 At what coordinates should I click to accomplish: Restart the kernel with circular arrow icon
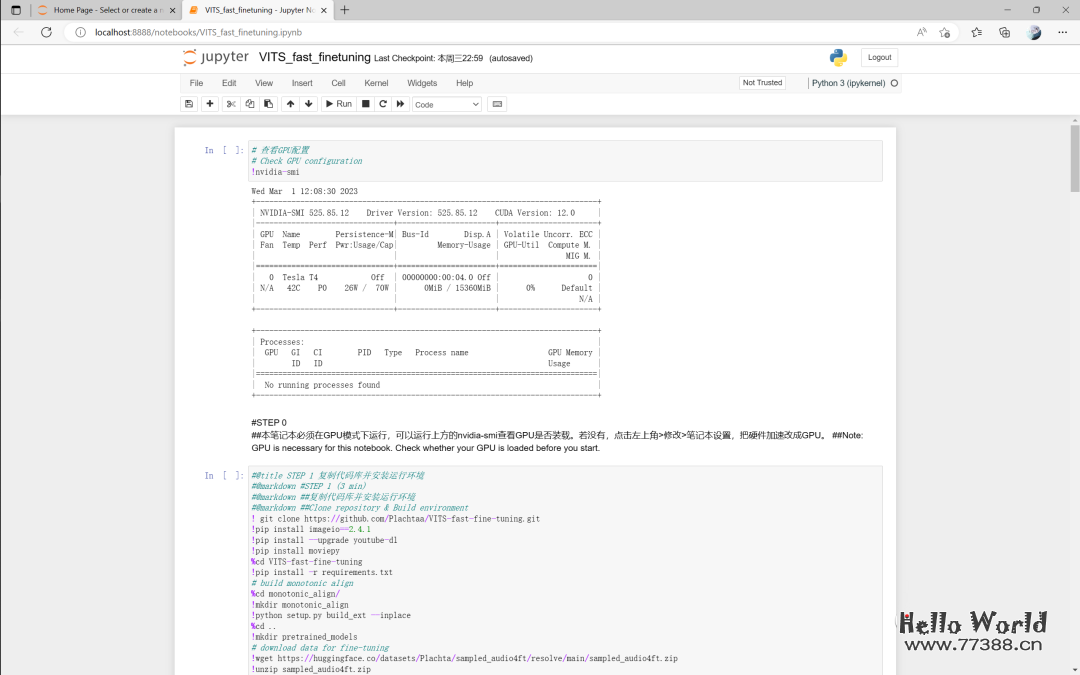pyautogui.click(x=383, y=104)
